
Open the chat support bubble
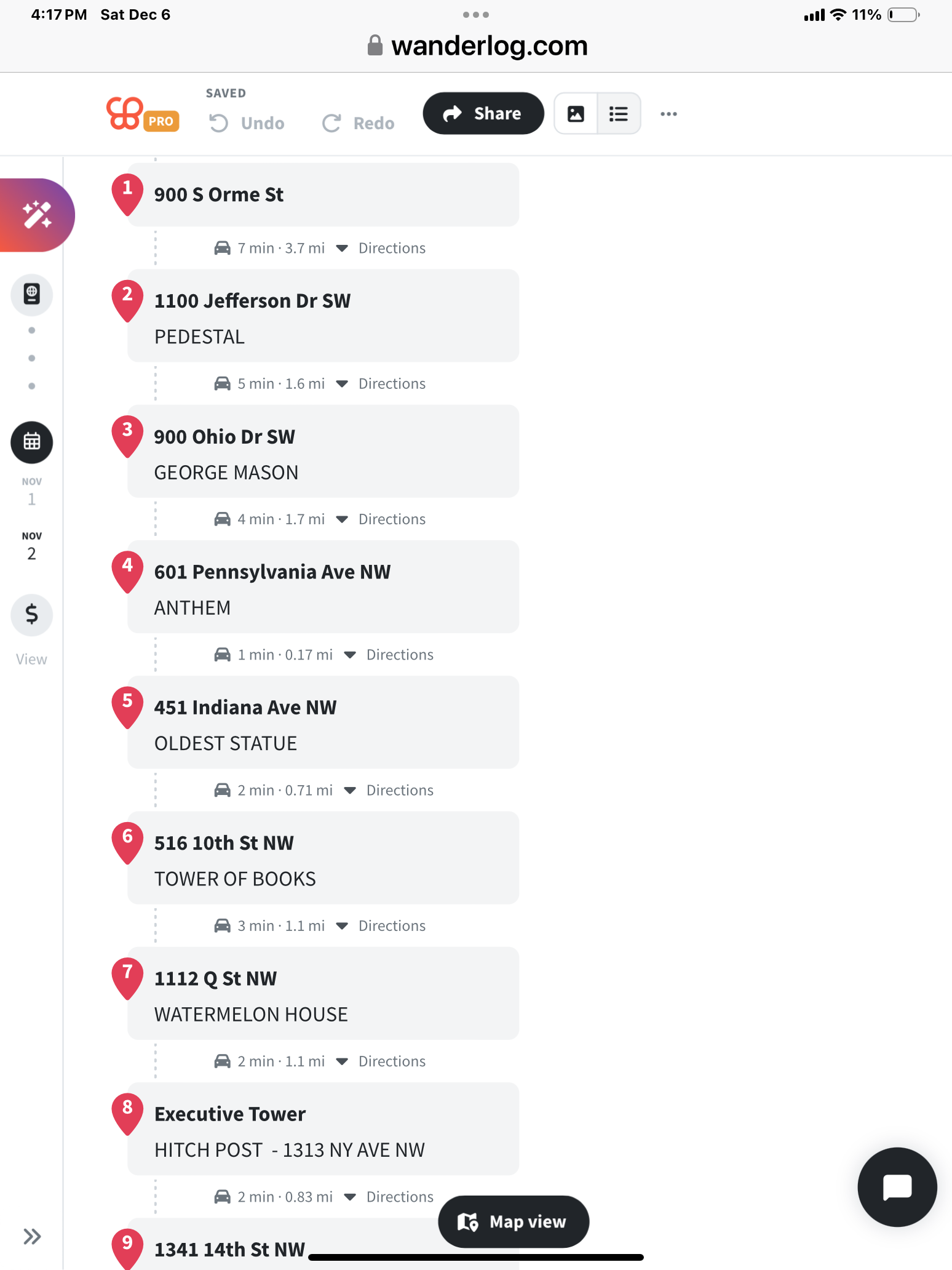(x=897, y=1186)
